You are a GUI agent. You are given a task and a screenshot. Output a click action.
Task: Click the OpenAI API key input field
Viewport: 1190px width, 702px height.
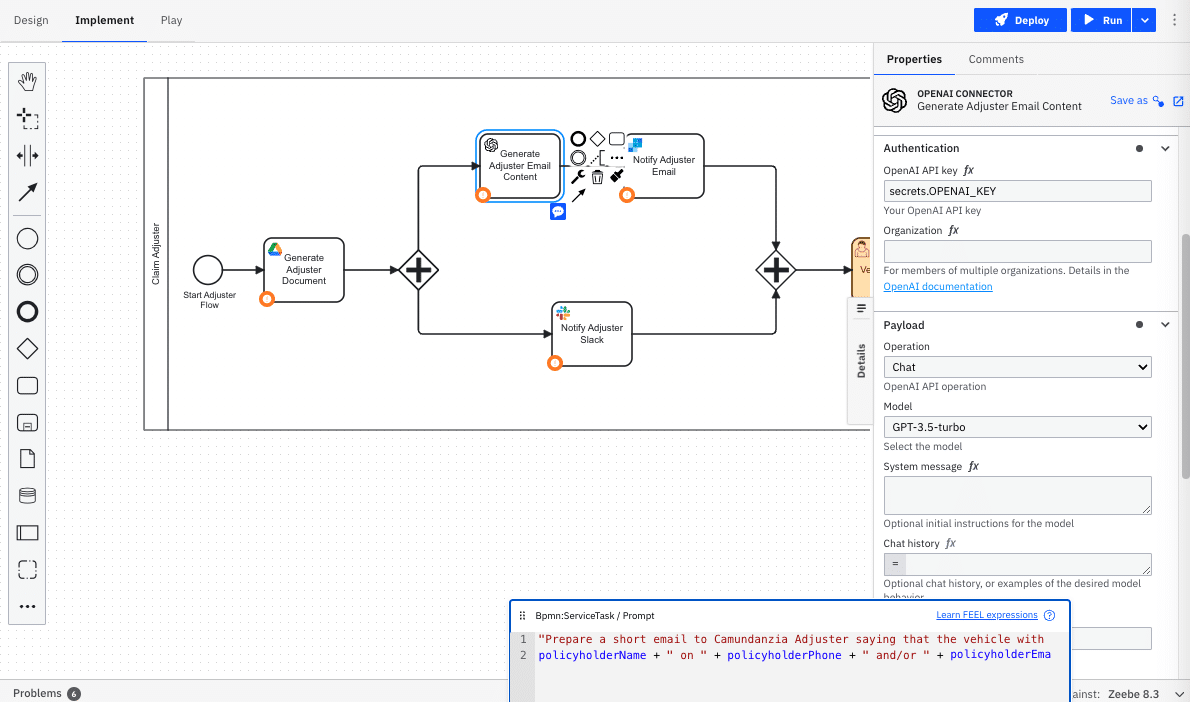(1017, 191)
